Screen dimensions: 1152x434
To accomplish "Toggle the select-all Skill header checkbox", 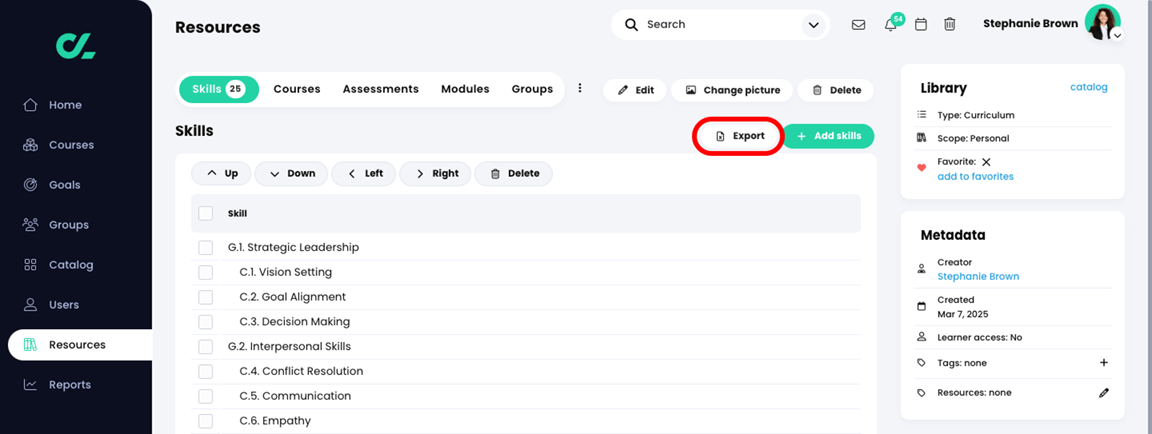I will pyautogui.click(x=206, y=214).
